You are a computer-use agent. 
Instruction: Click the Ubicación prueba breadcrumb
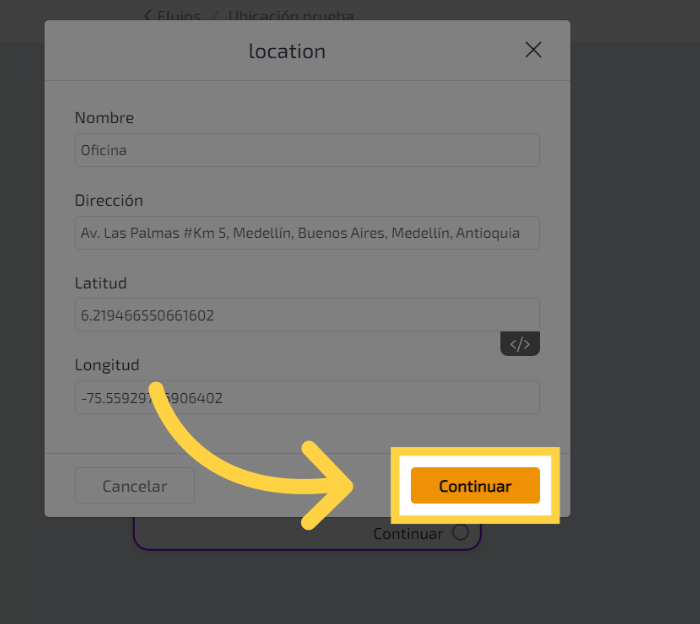point(290,16)
